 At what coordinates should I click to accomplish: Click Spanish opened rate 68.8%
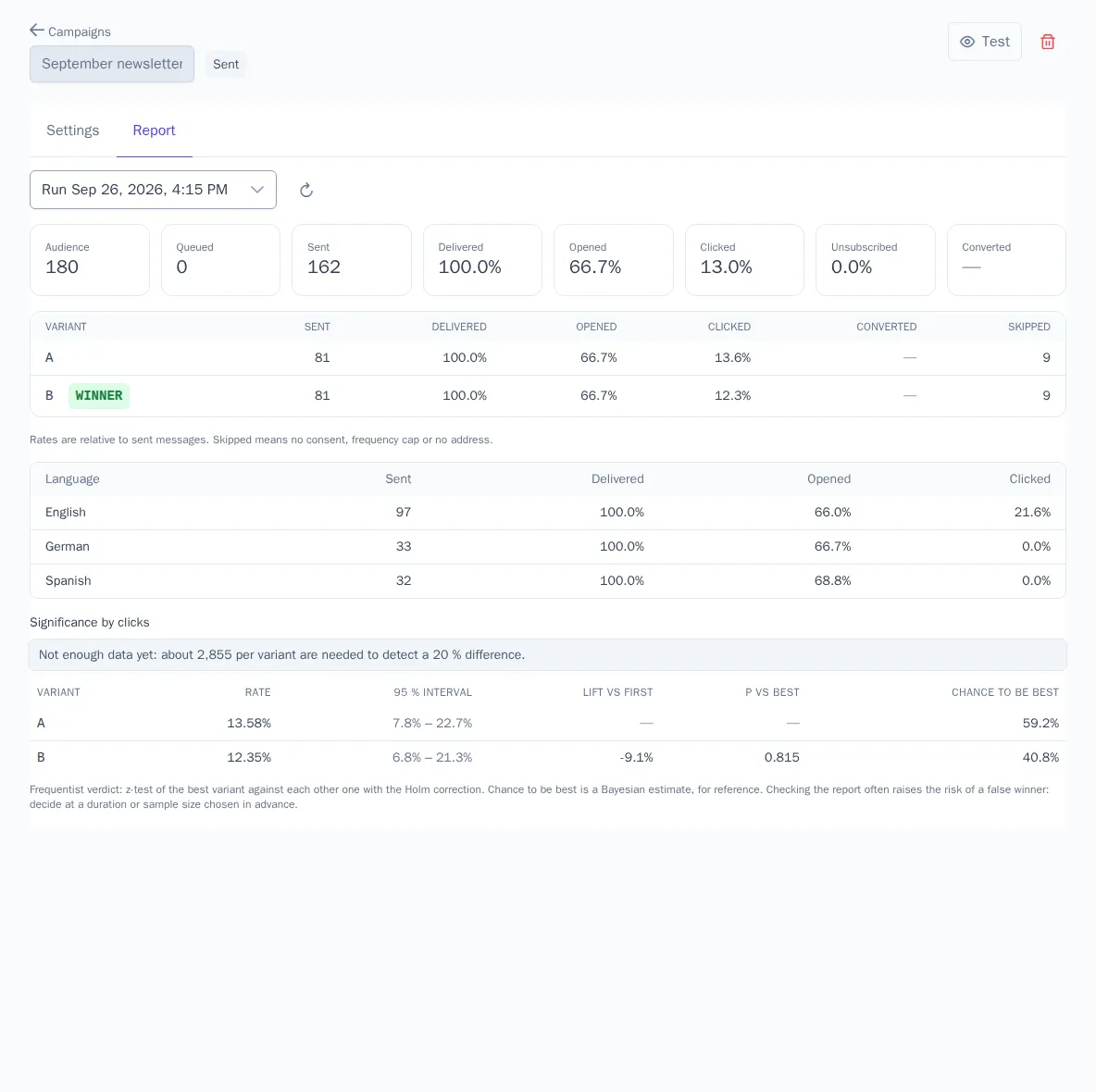[x=832, y=580]
